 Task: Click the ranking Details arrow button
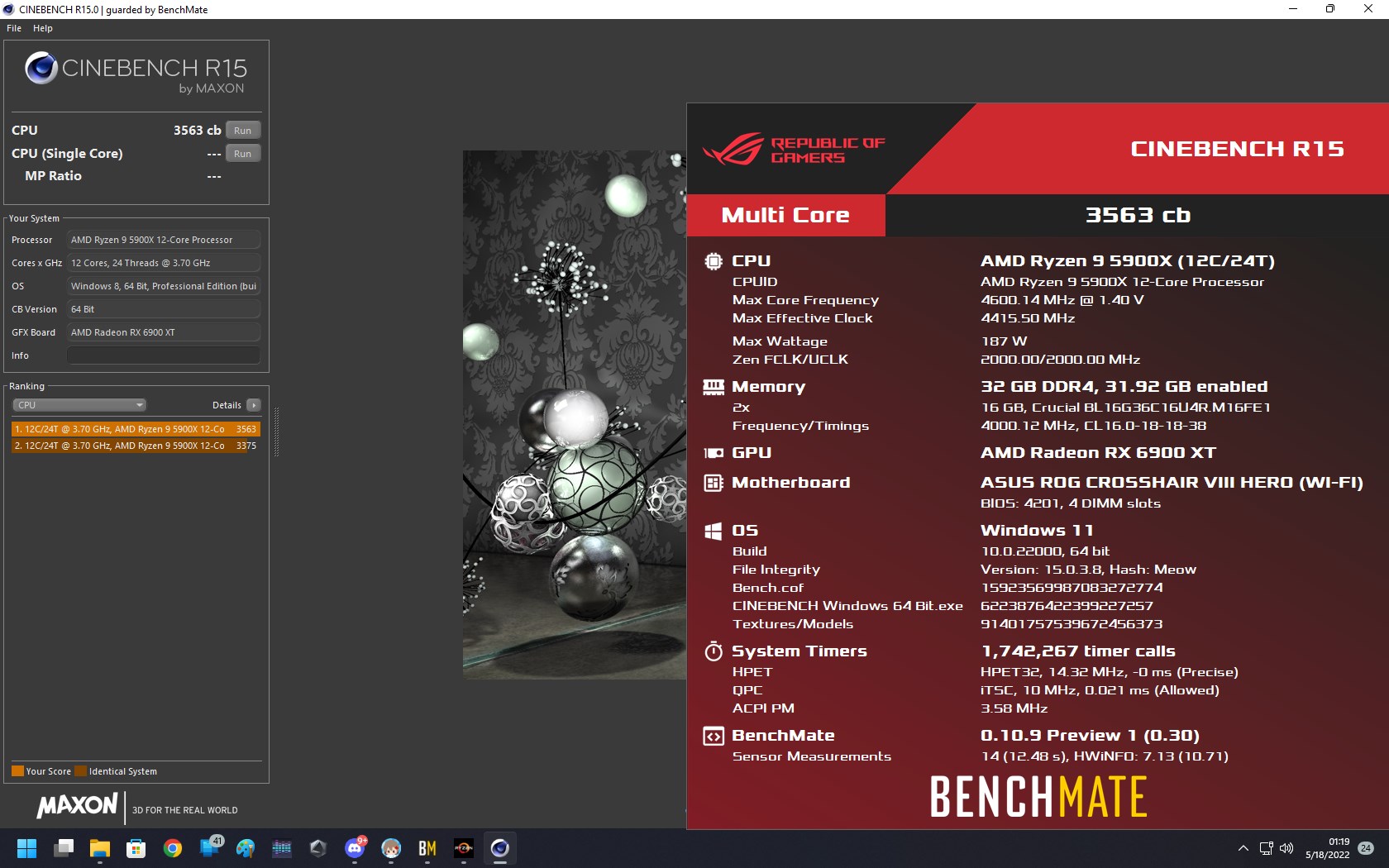tap(254, 405)
